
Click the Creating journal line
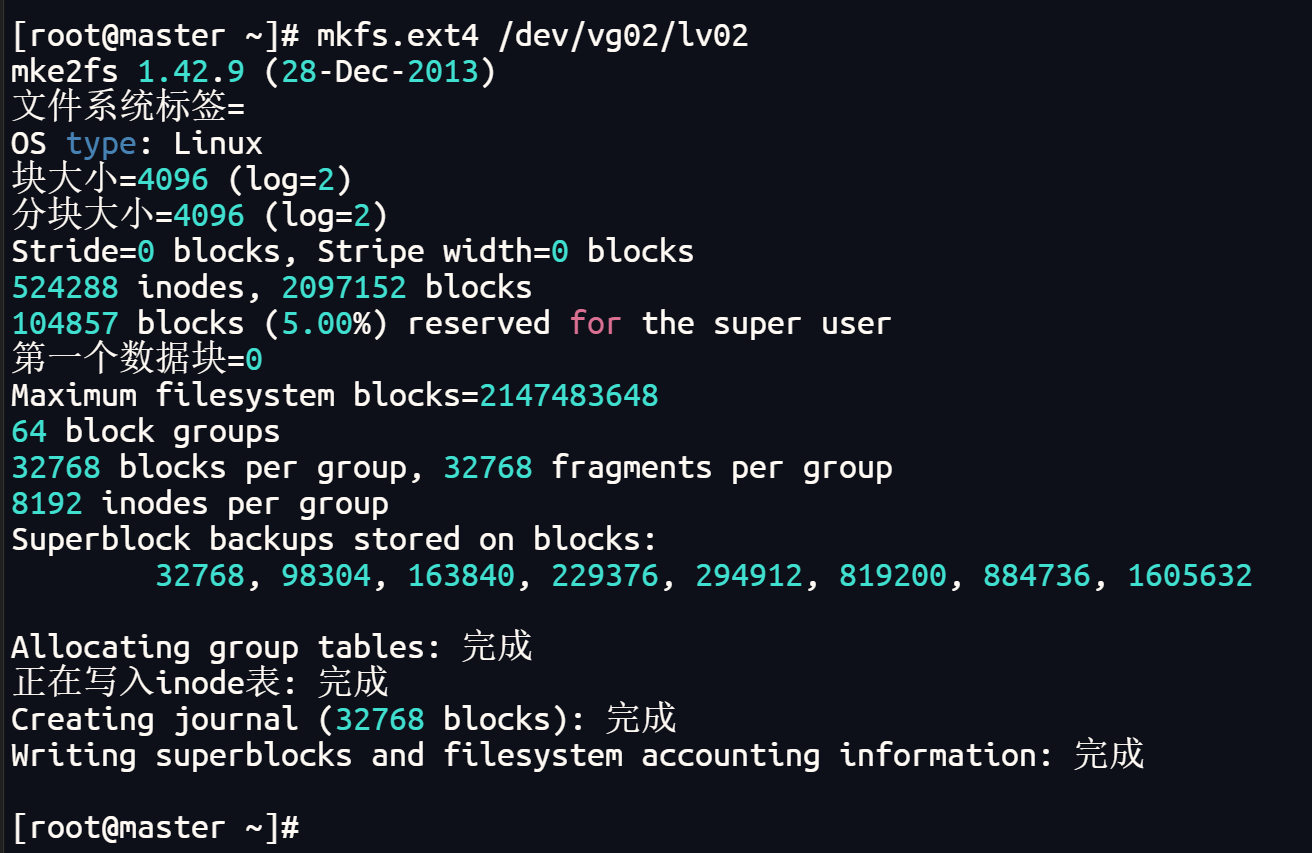point(344,720)
